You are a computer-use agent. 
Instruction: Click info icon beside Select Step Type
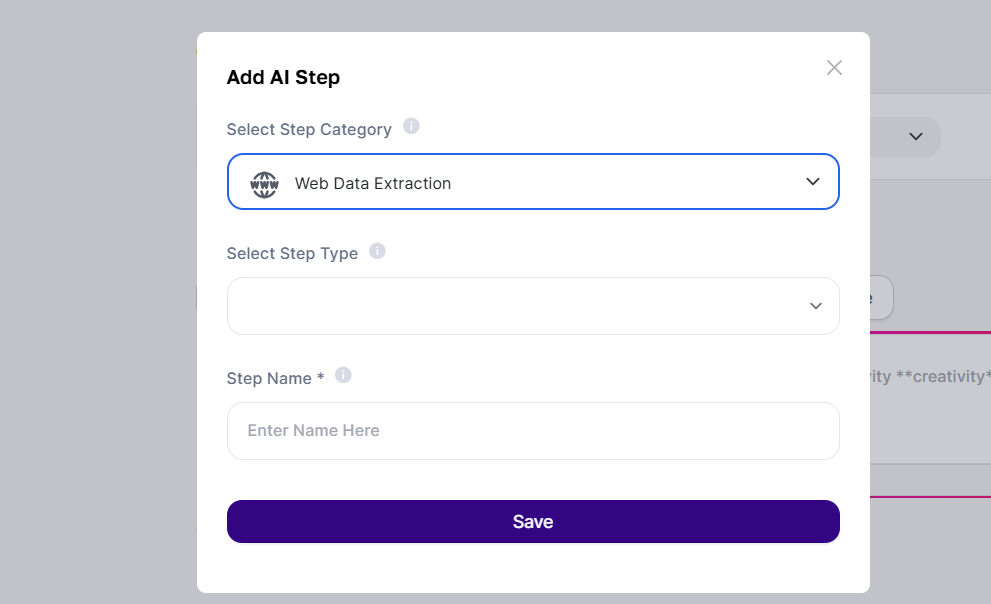click(x=377, y=251)
